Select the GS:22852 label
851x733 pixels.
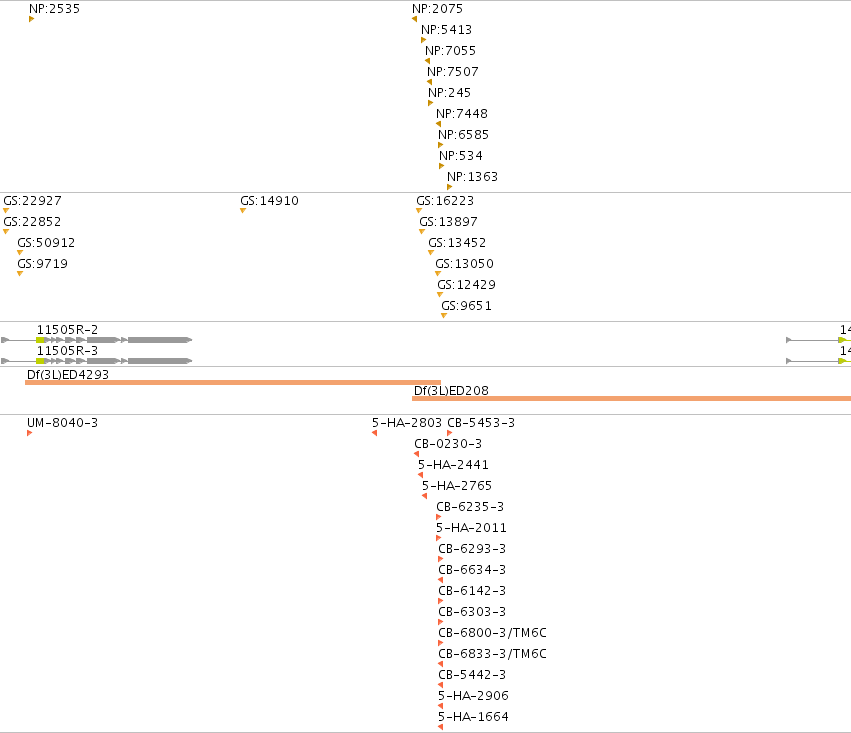32,222
